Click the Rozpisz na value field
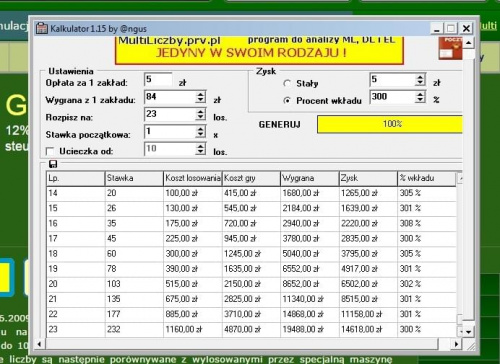 170,114
